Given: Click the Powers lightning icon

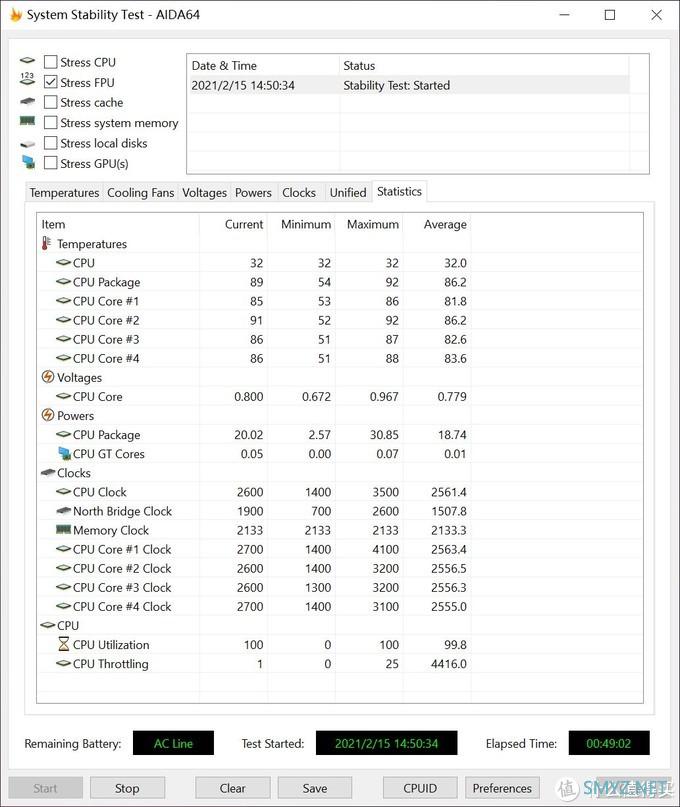Looking at the screenshot, I should click(47, 415).
